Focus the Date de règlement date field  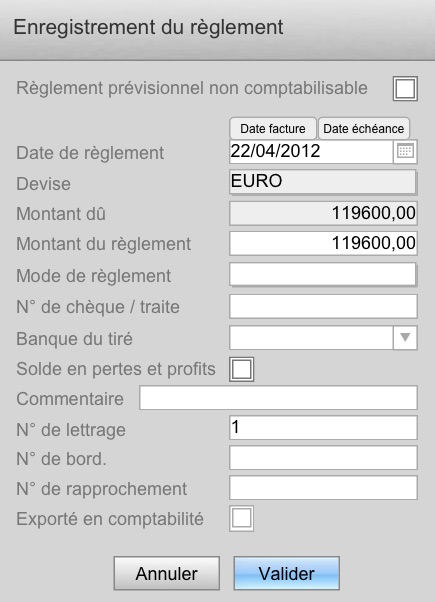tap(311, 151)
